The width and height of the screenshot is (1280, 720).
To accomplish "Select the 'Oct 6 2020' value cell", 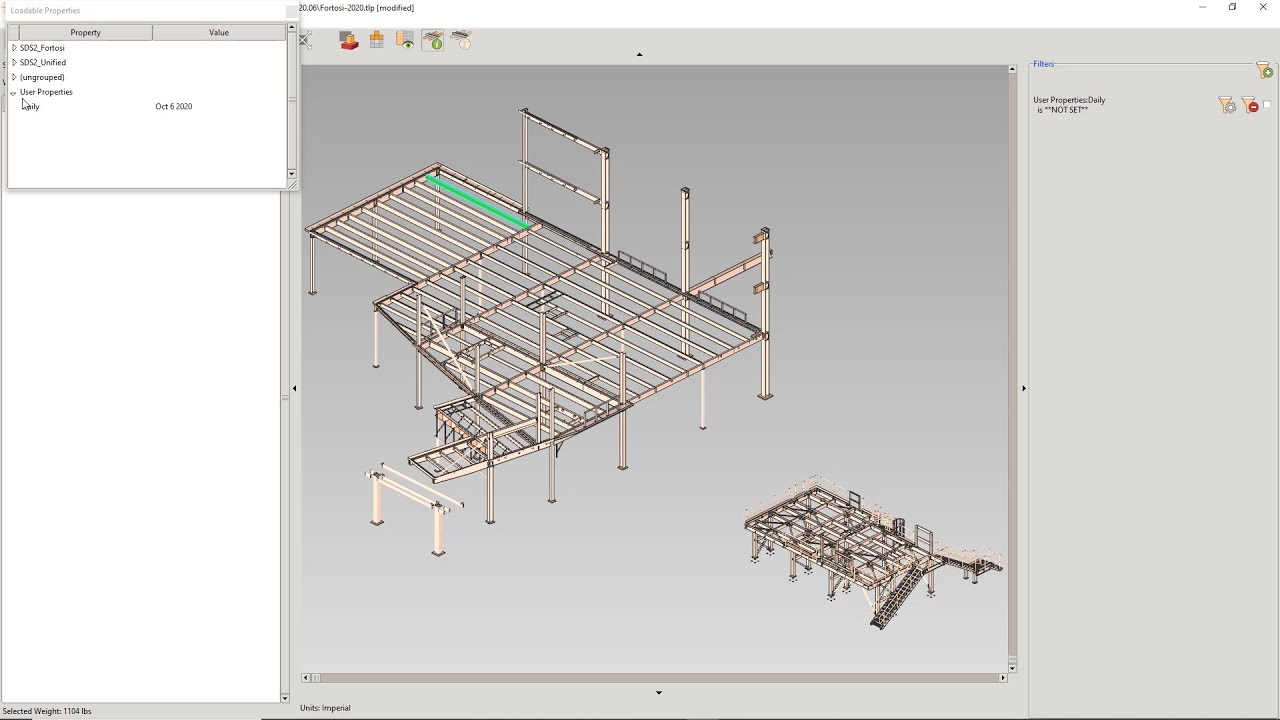I will [174, 106].
